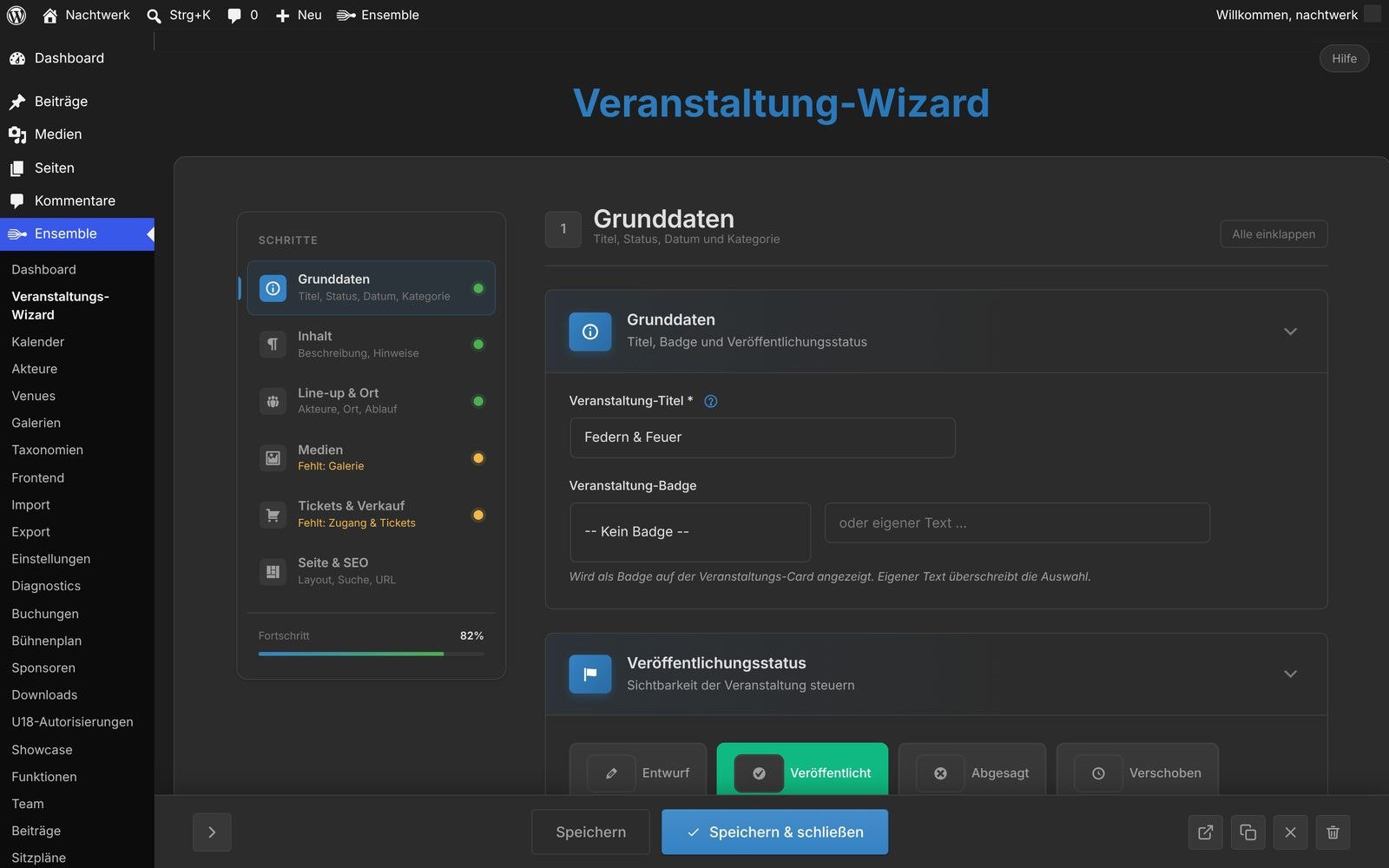
Task: Select the Tickets & Verkauf step
Action: [x=371, y=515]
